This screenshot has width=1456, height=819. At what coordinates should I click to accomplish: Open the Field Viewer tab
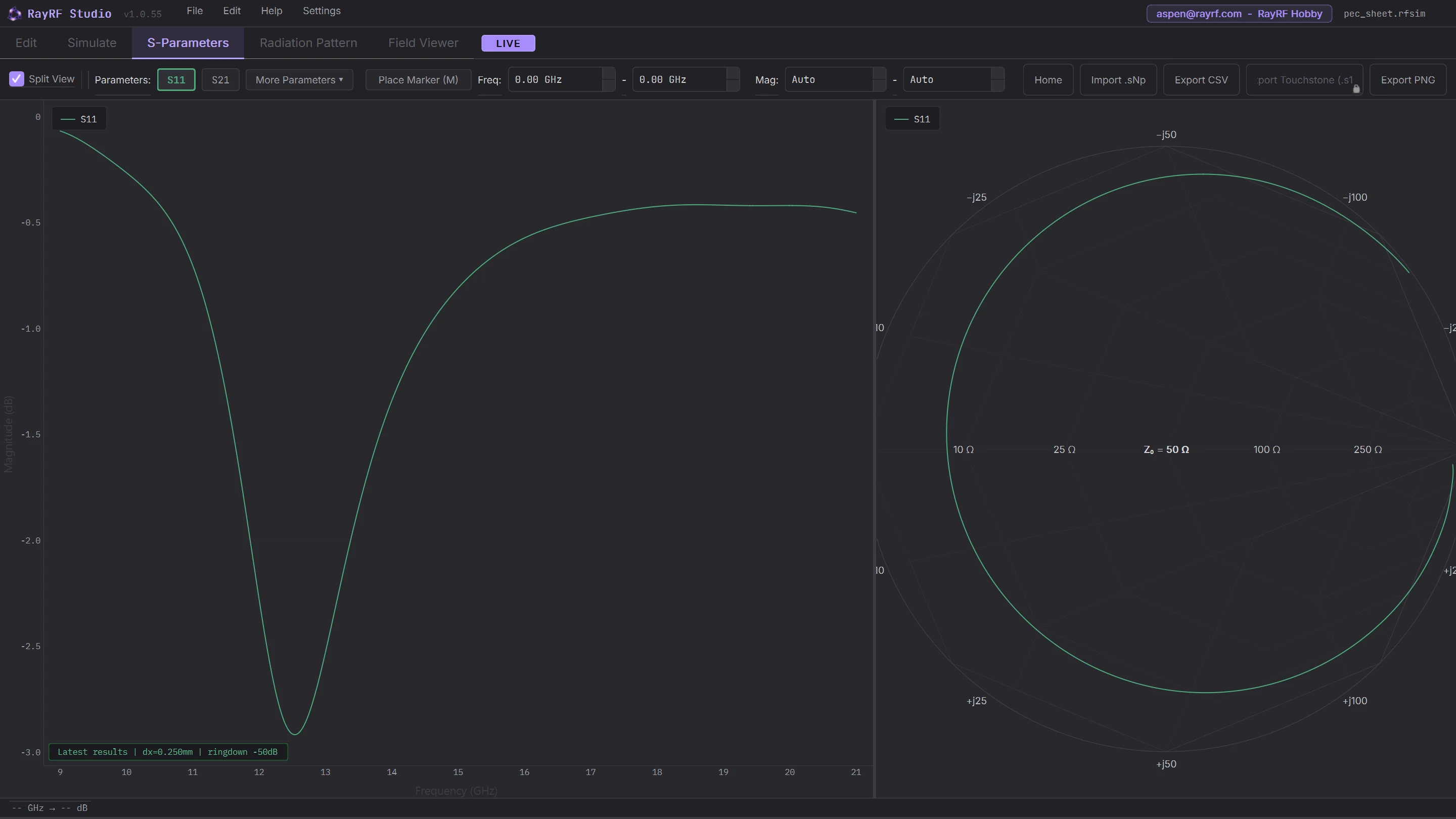click(x=423, y=43)
